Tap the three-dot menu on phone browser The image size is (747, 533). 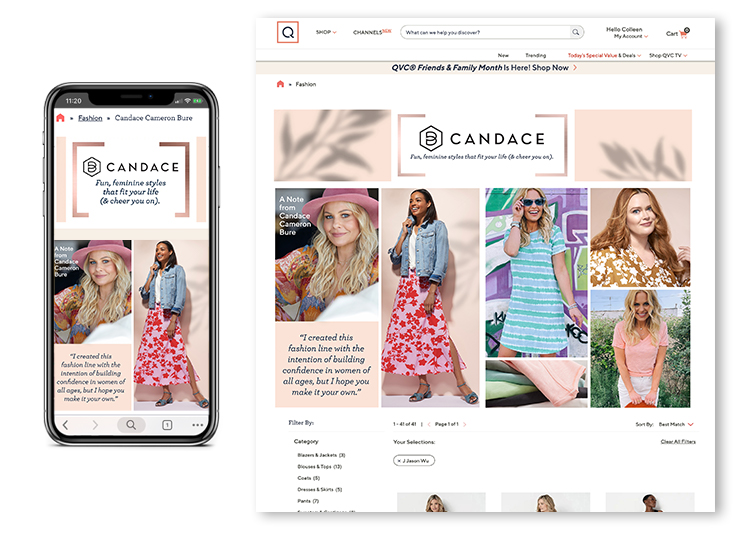(x=198, y=425)
